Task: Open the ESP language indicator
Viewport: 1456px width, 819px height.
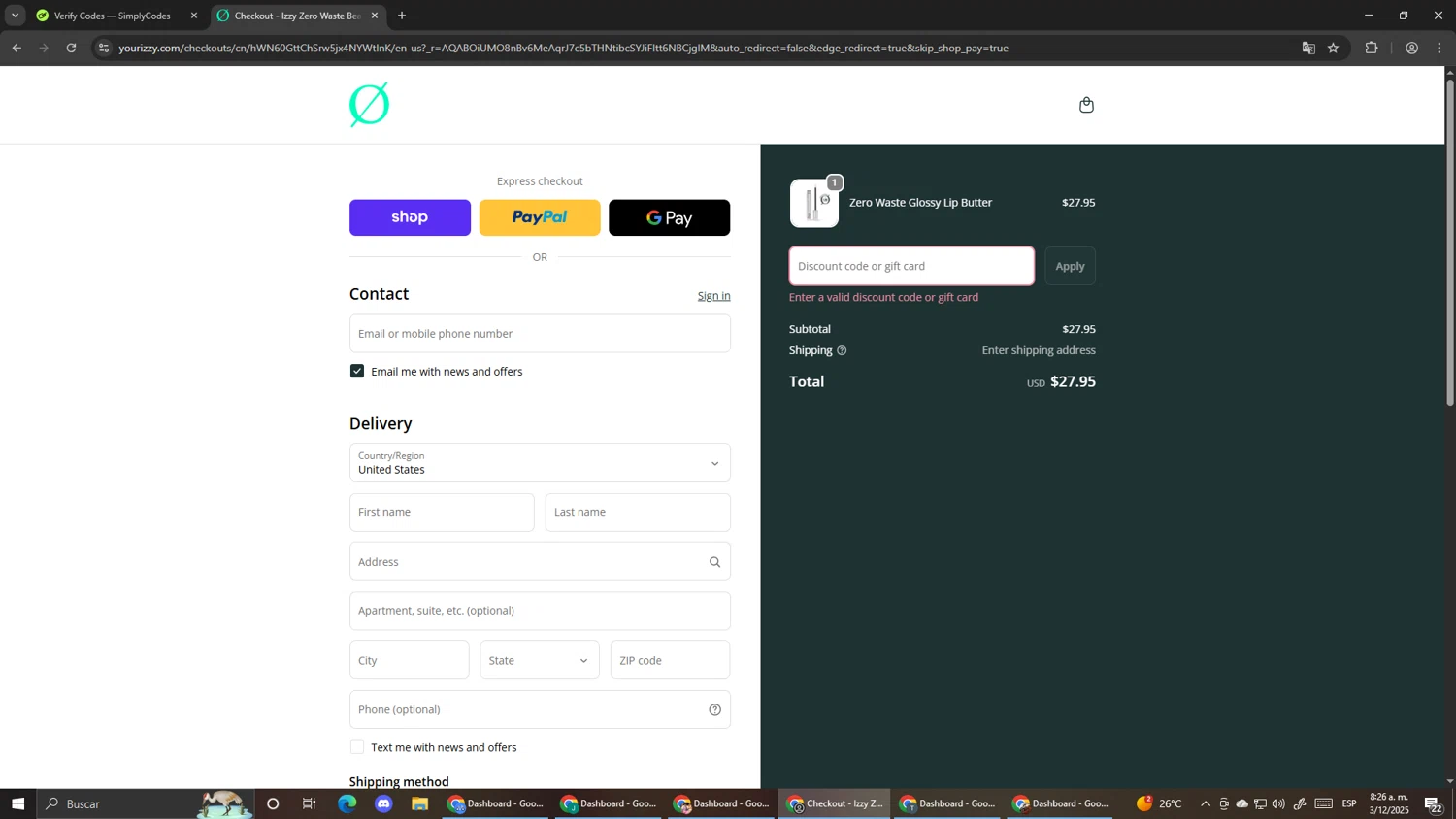Action: [x=1349, y=803]
